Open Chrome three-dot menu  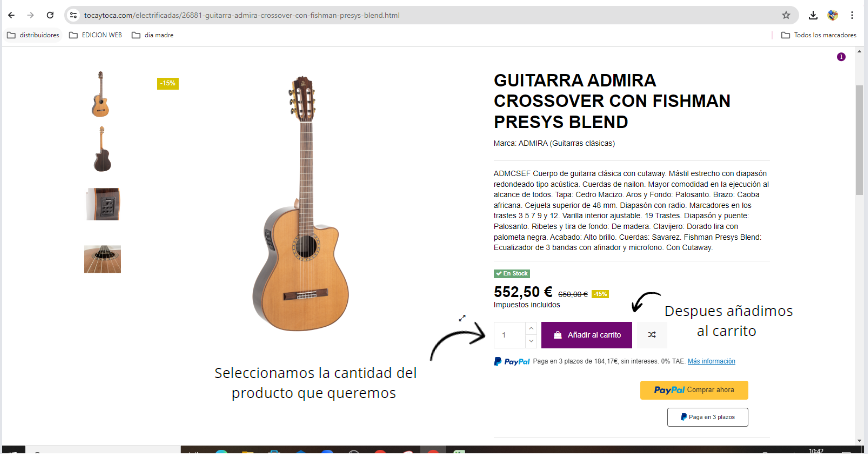tap(852, 16)
